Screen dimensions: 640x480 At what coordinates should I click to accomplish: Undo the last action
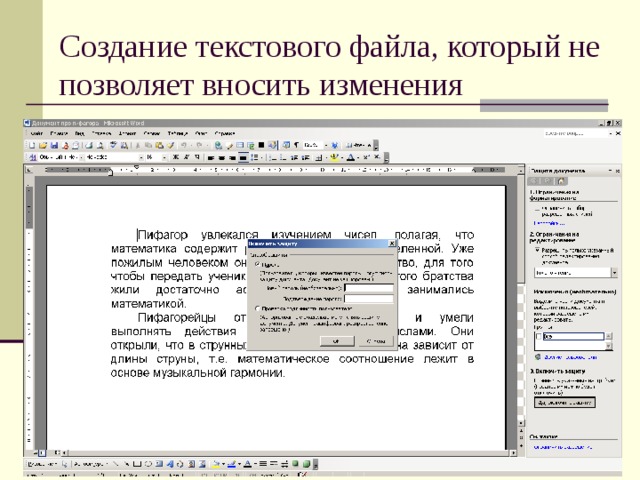click(184, 145)
